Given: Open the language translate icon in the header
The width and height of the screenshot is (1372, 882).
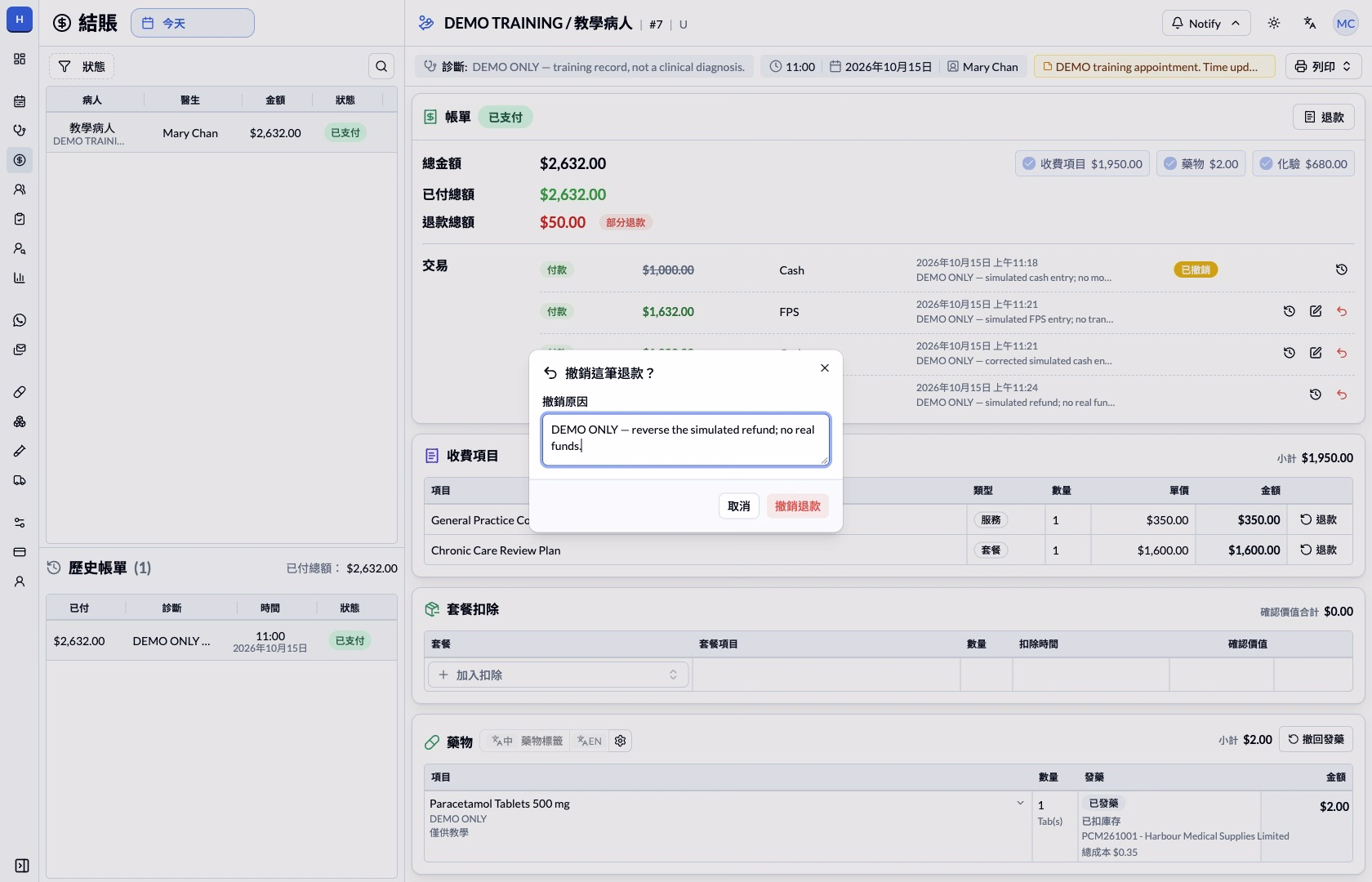Looking at the screenshot, I should [1310, 23].
